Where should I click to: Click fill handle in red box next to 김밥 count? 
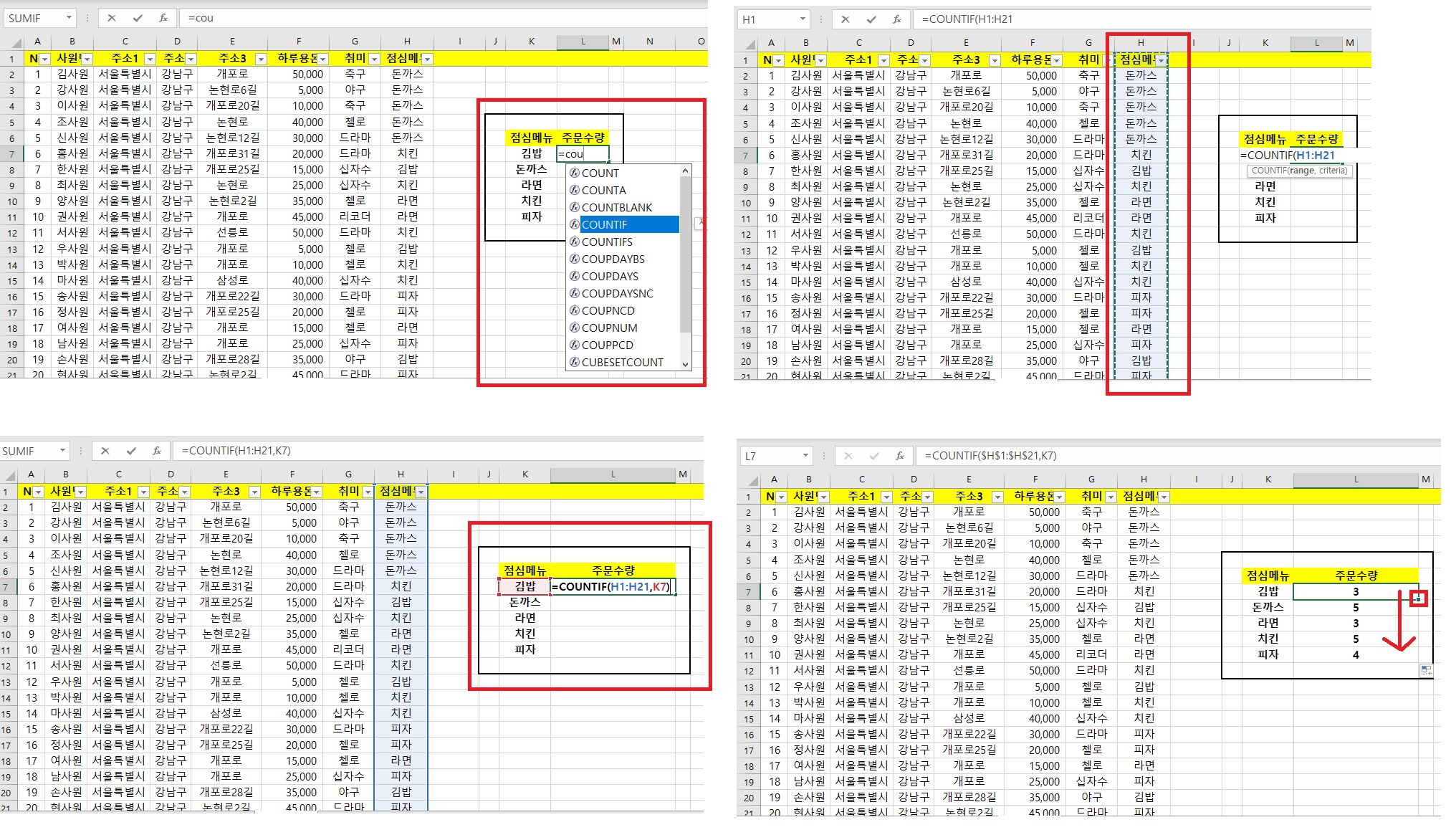tap(1418, 598)
